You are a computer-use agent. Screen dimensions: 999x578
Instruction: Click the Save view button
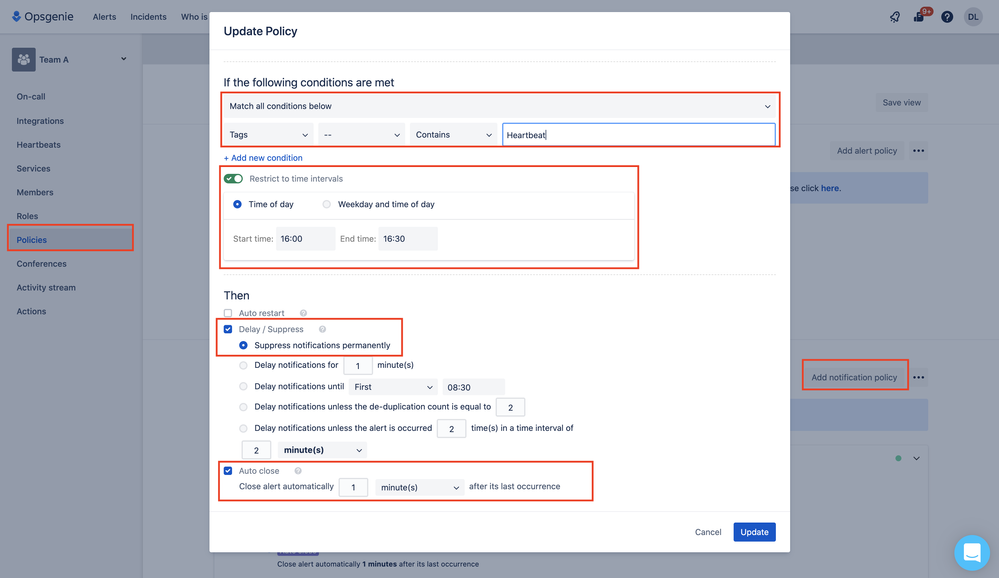pos(902,103)
